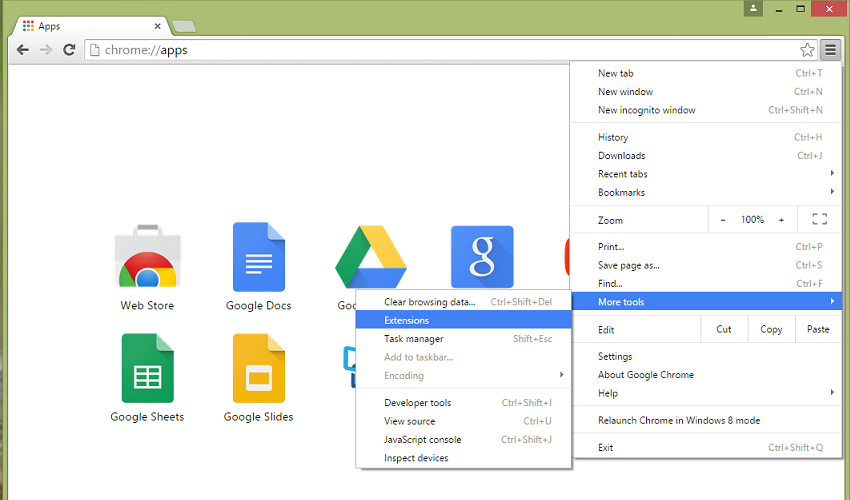Select About Google Chrome
The image size is (850, 500).
[x=706, y=375]
